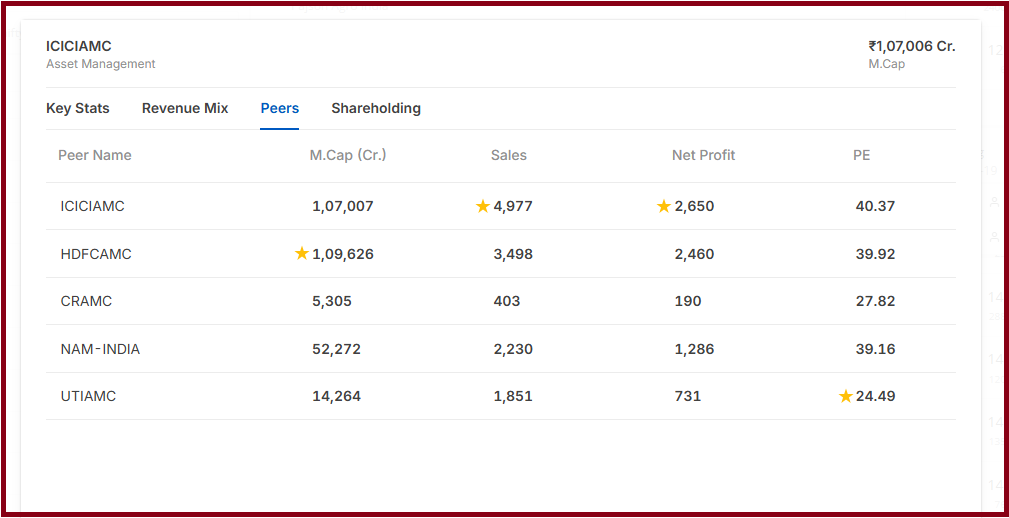The width and height of the screenshot is (1009, 518).
Task: Click the PE column header
Action: coord(862,155)
